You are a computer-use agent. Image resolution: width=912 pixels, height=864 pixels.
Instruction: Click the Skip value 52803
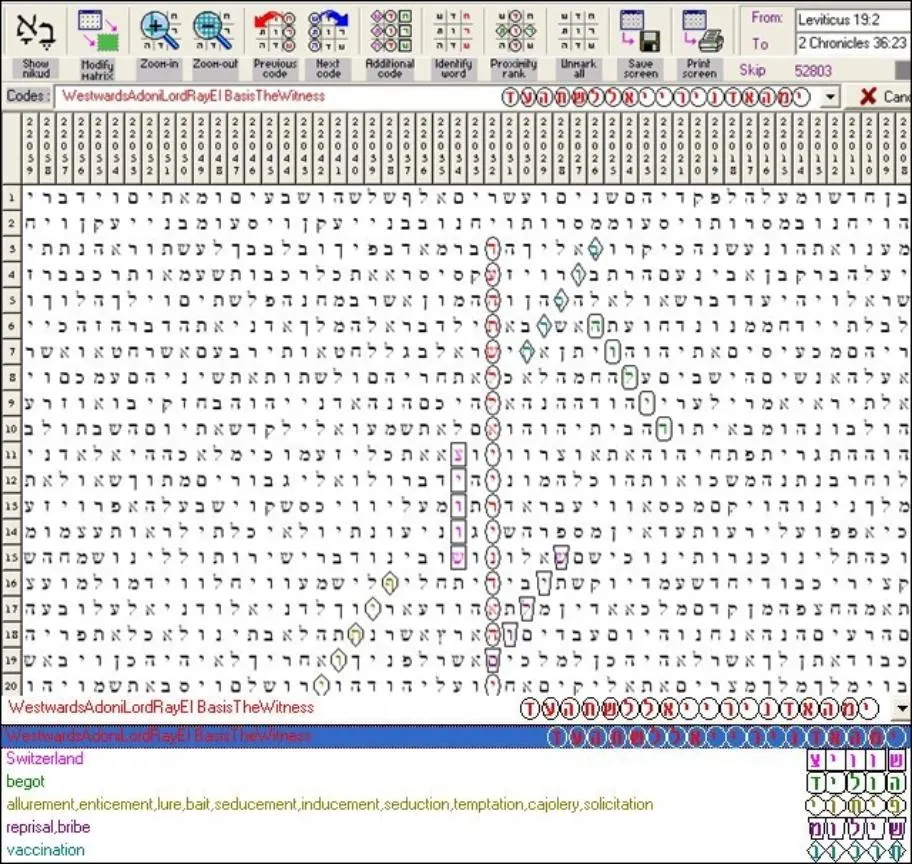click(x=813, y=71)
